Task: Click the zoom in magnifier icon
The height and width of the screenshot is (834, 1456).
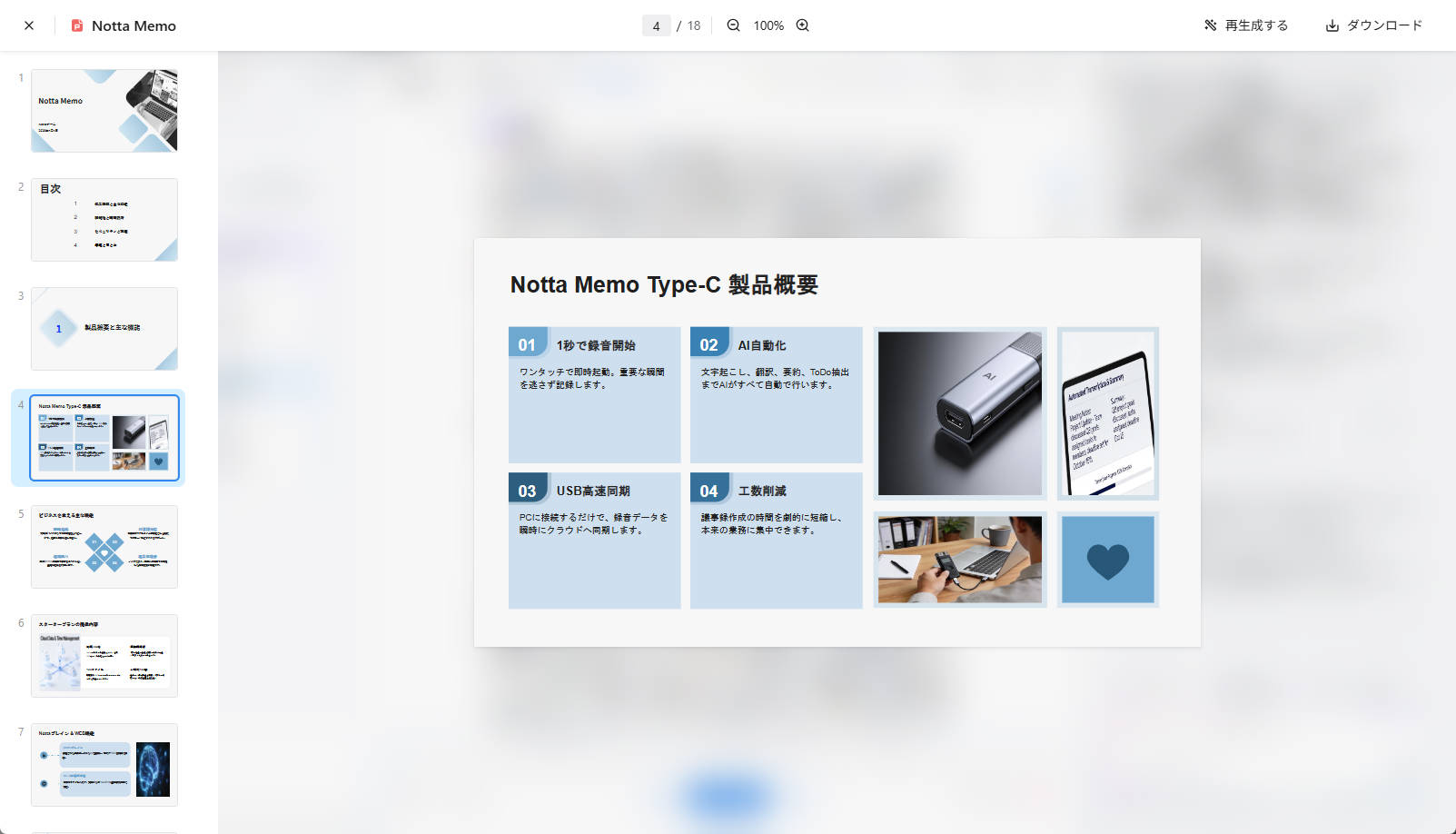Action: (803, 25)
